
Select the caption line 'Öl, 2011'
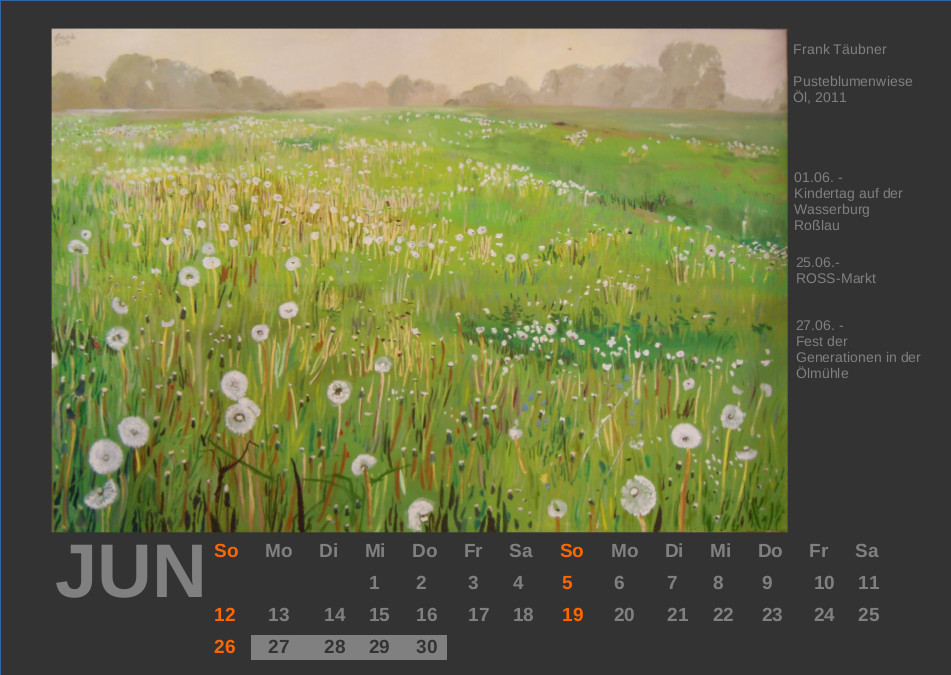click(819, 97)
